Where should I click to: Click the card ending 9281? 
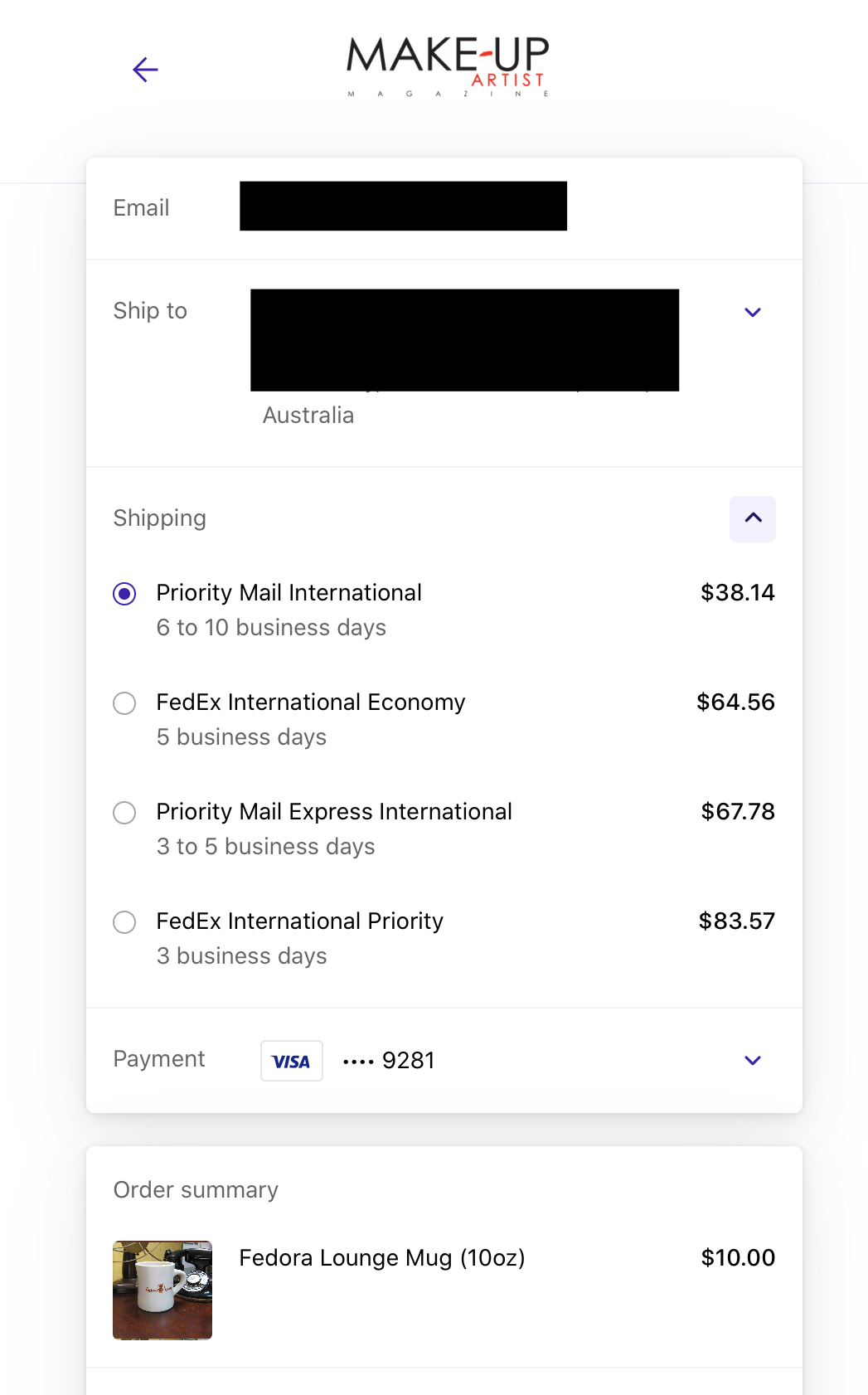click(x=389, y=1061)
